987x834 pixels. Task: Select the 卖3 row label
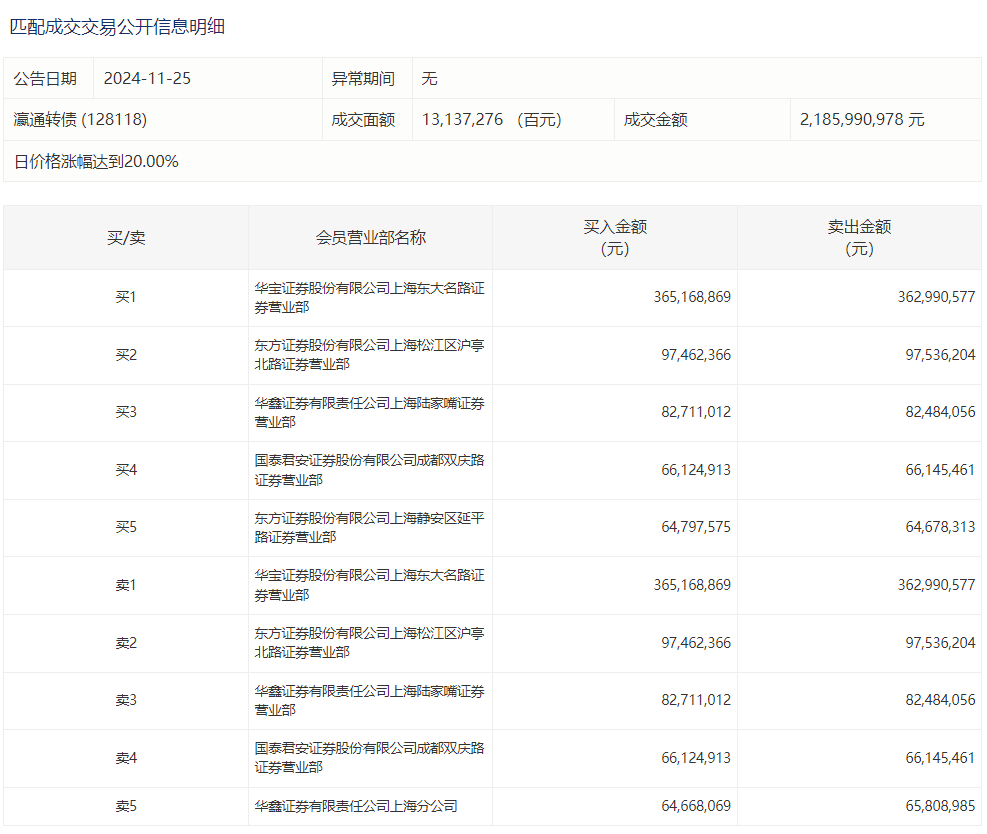tap(126, 700)
